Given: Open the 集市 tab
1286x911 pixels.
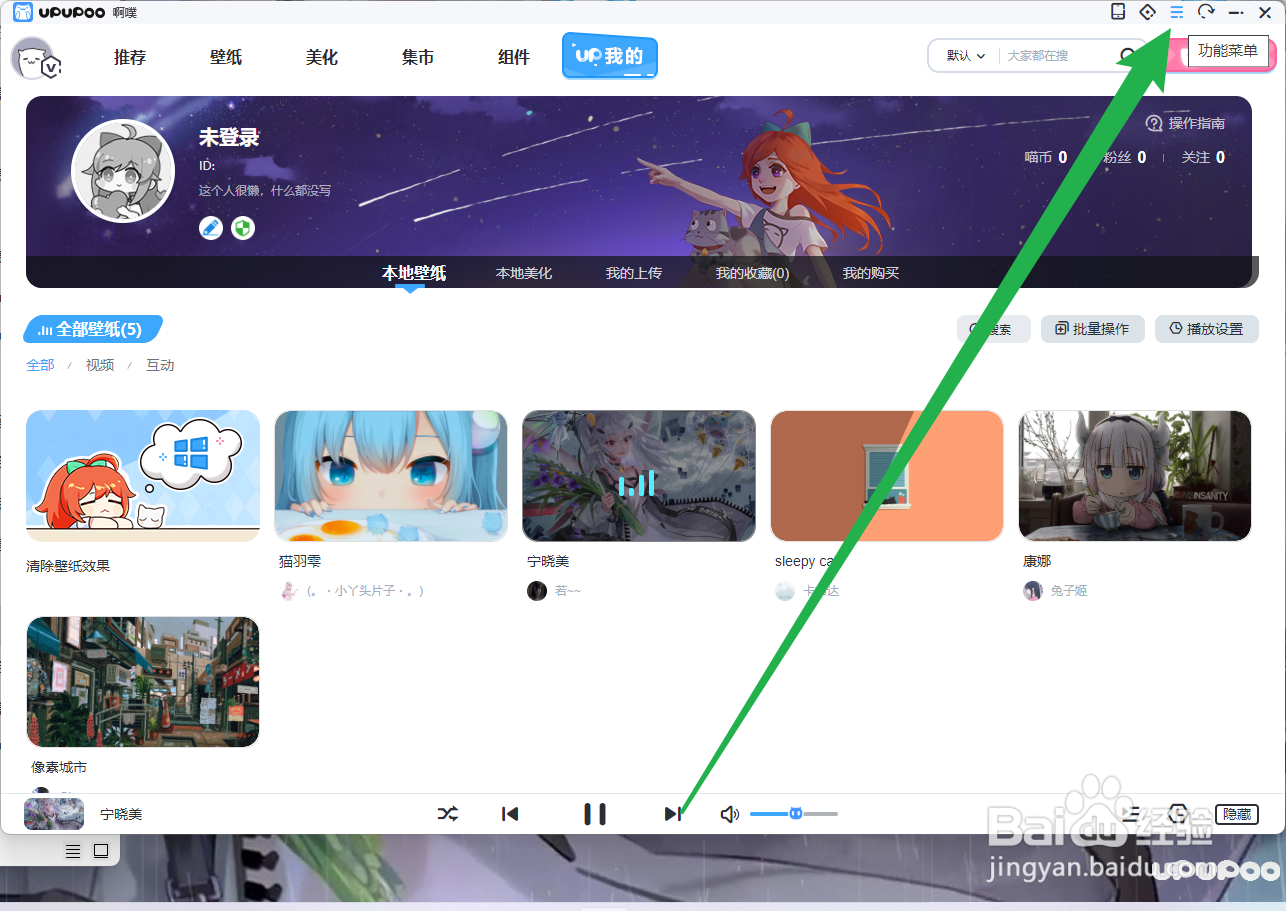Looking at the screenshot, I should 418,57.
